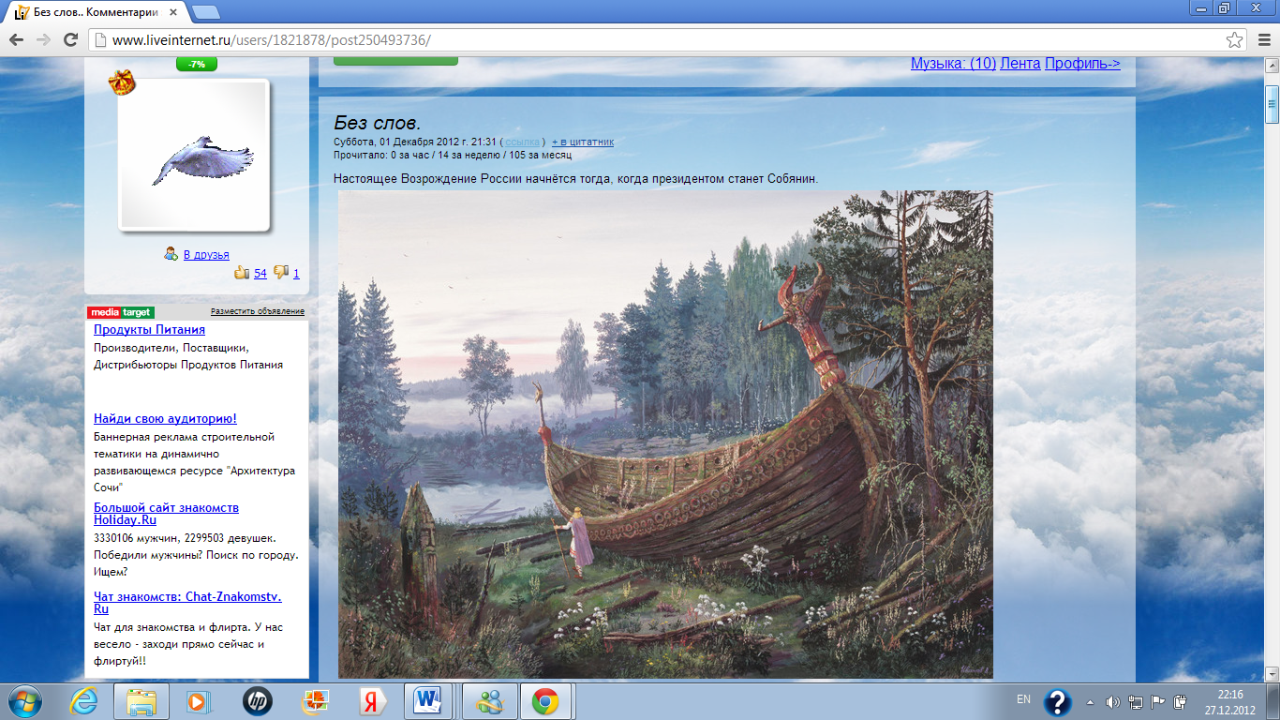Open the boat painting image

tap(665, 435)
